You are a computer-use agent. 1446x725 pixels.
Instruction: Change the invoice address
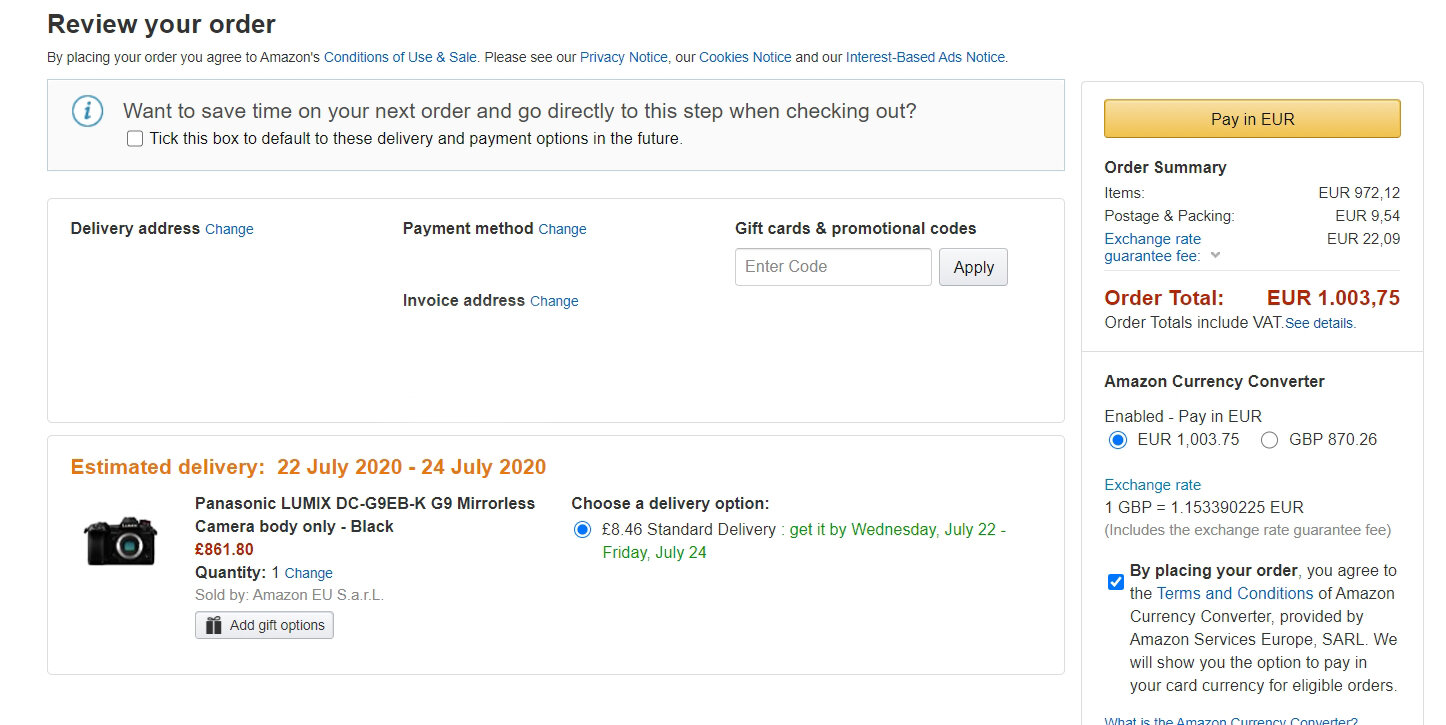(554, 301)
